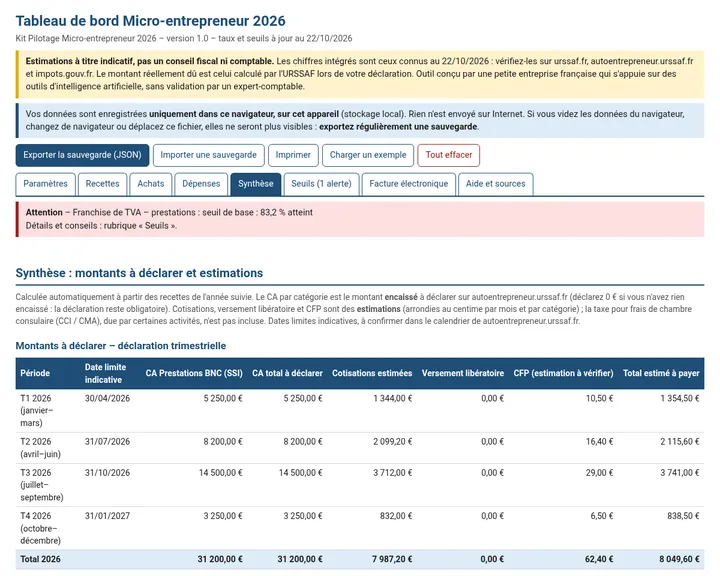Click cotisations value 1 344,00 €

393,398
